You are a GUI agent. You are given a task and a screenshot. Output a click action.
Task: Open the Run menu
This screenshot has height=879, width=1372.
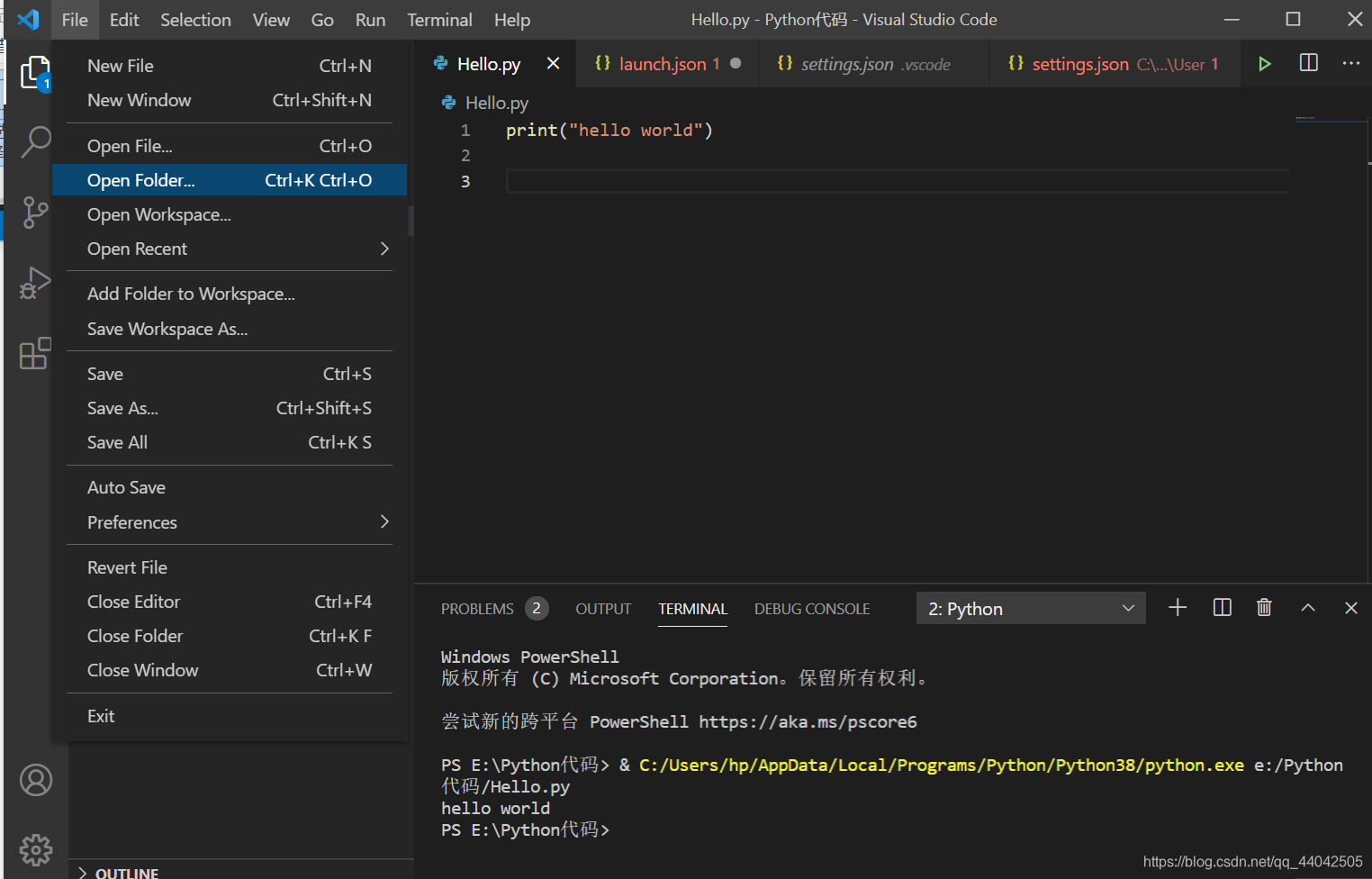[370, 20]
